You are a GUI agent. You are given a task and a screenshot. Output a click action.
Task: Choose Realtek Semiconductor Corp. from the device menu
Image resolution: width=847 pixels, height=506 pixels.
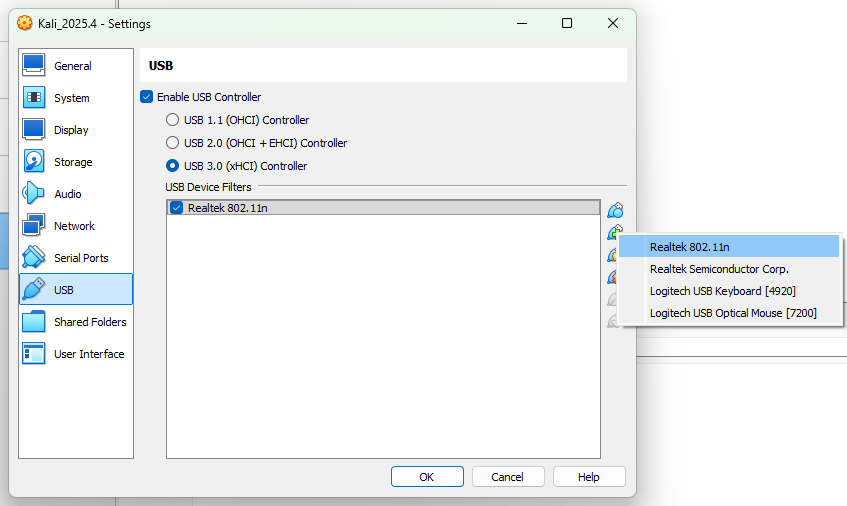tap(719, 269)
